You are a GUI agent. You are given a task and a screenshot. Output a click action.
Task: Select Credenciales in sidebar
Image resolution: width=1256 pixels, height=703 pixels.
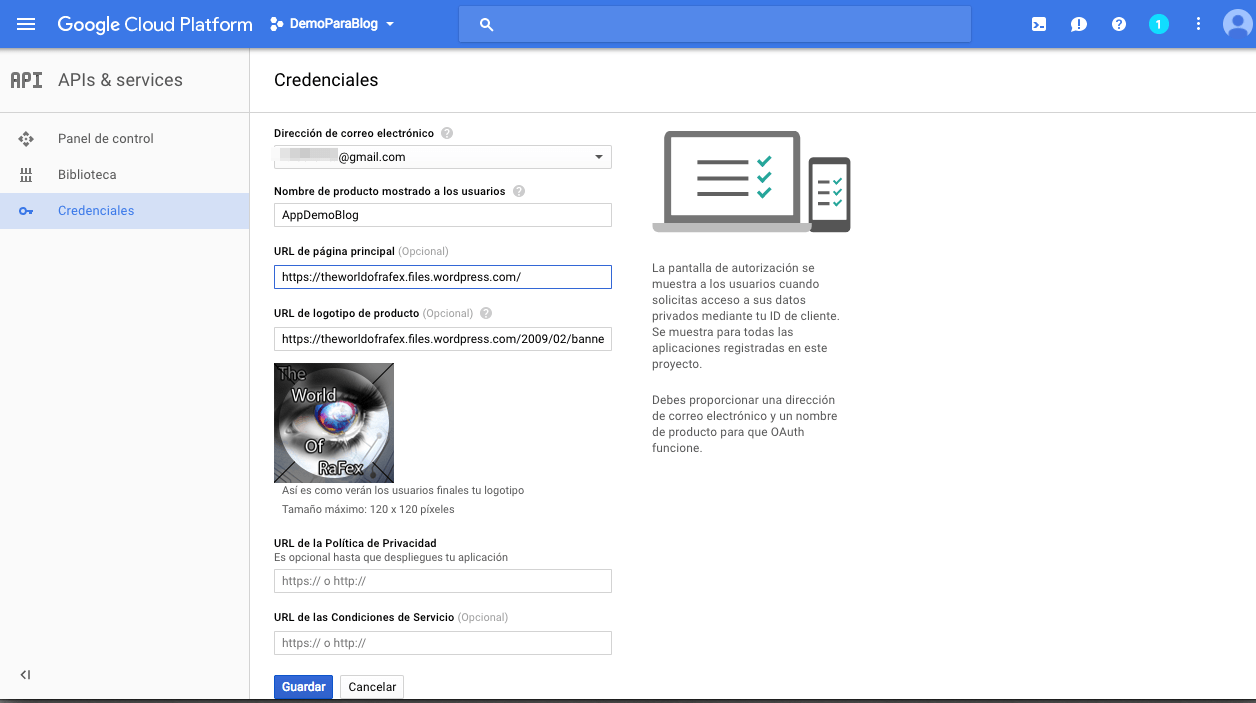[x=96, y=211]
